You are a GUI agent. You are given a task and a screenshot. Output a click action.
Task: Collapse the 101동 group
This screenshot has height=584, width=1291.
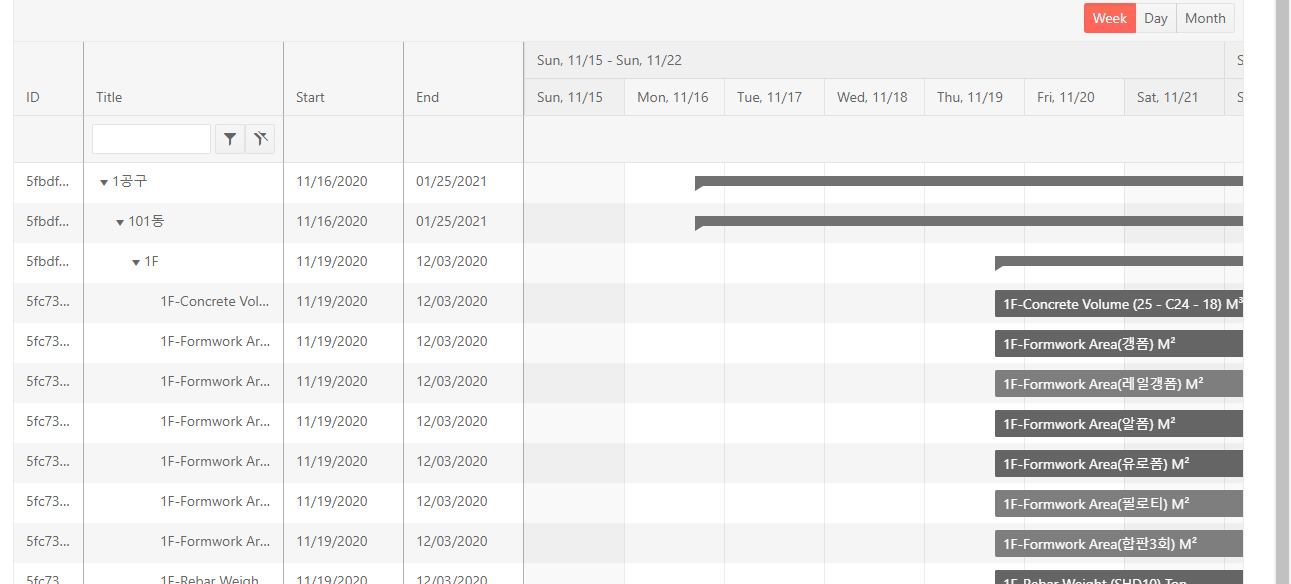pos(119,221)
